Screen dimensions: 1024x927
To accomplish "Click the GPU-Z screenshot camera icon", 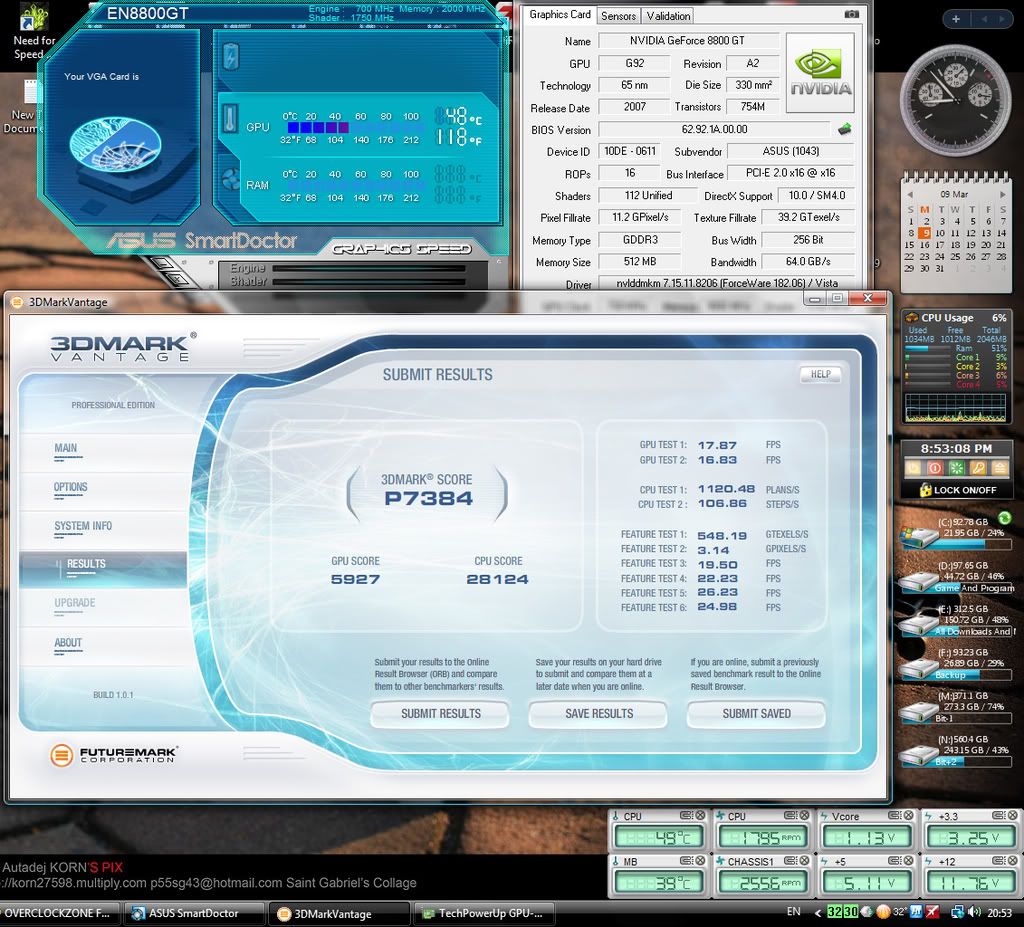I will pyautogui.click(x=851, y=14).
